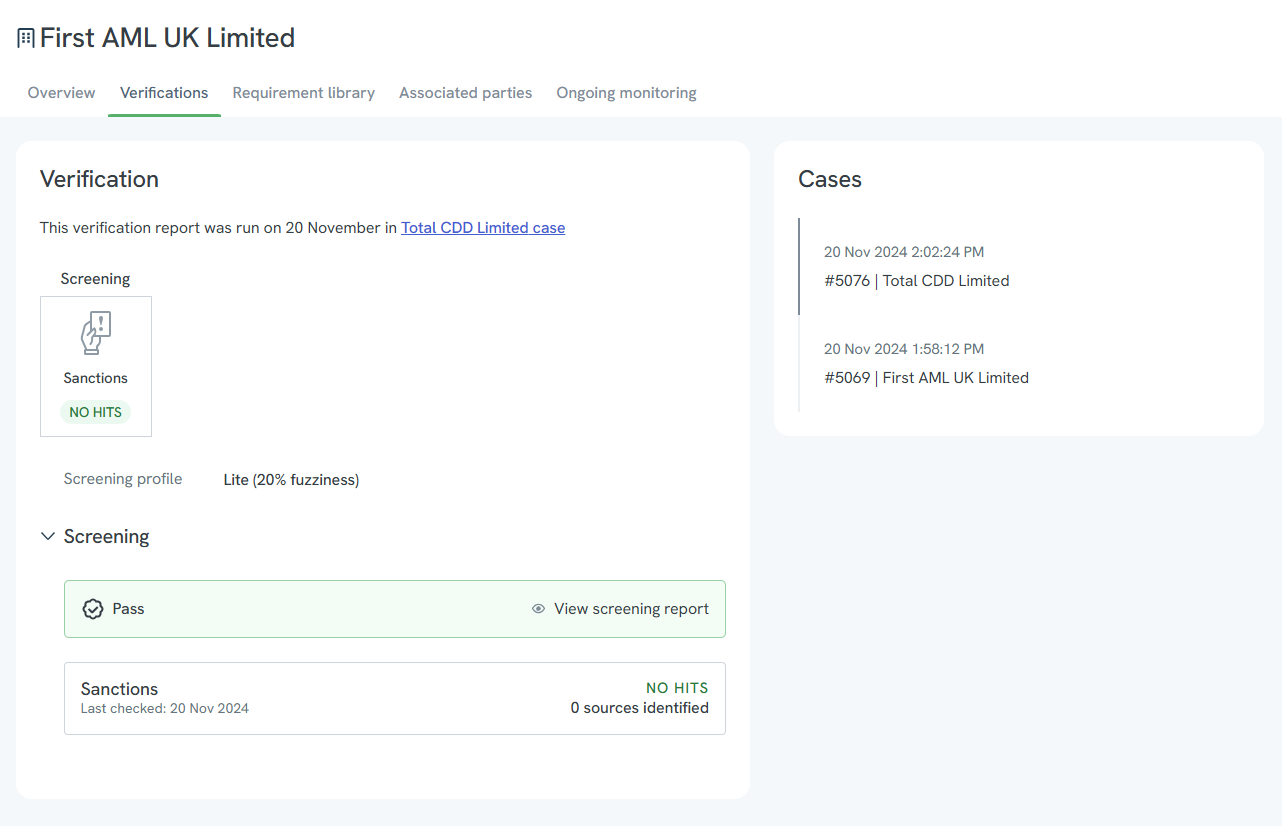Screen dimensions: 1282x826
Task: Click the Sanctions hand-card icon
Action: pos(96,333)
